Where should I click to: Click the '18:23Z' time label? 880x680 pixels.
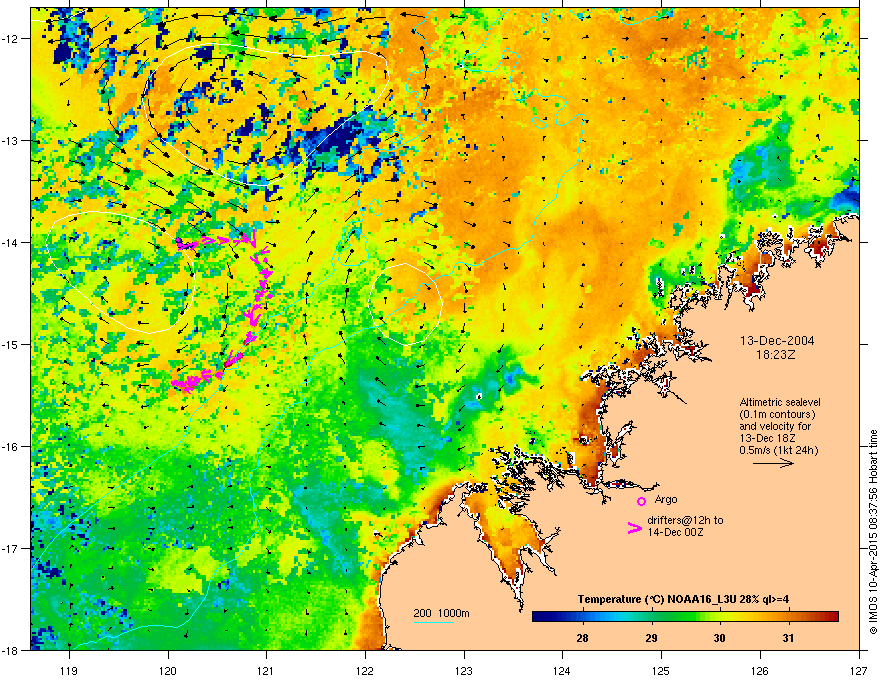tap(775, 355)
